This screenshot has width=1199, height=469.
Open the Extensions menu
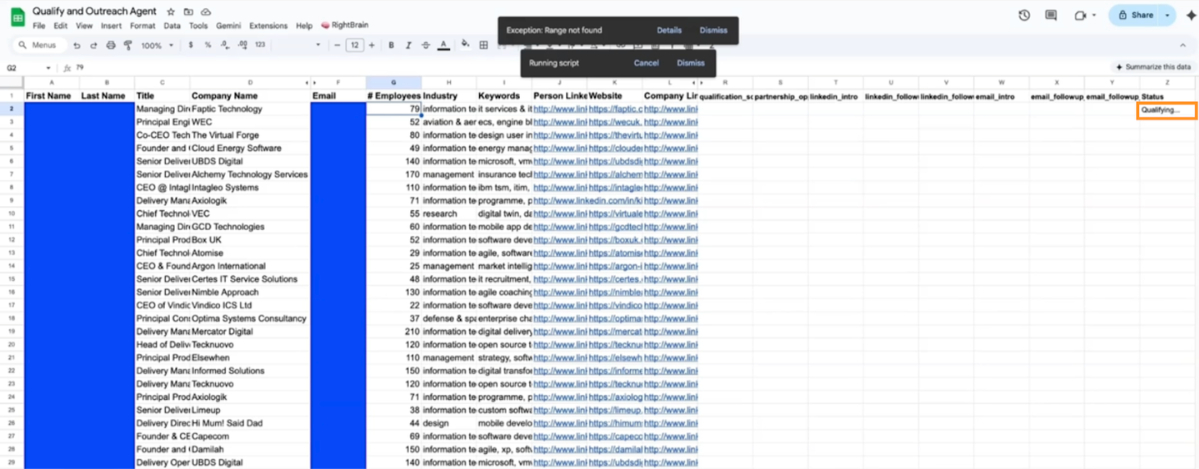point(267,25)
